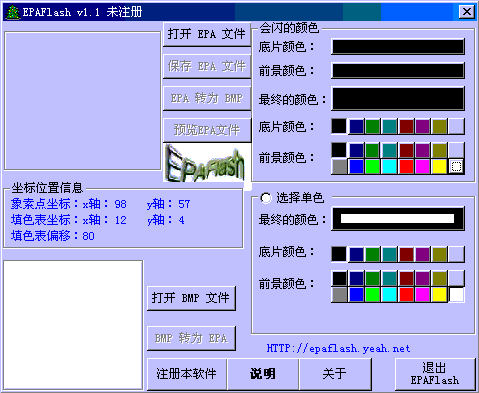Pick yellow in 选择单色 前景颜色 swatches
Viewport: 479px width, 393px height.
click(440, 295)
